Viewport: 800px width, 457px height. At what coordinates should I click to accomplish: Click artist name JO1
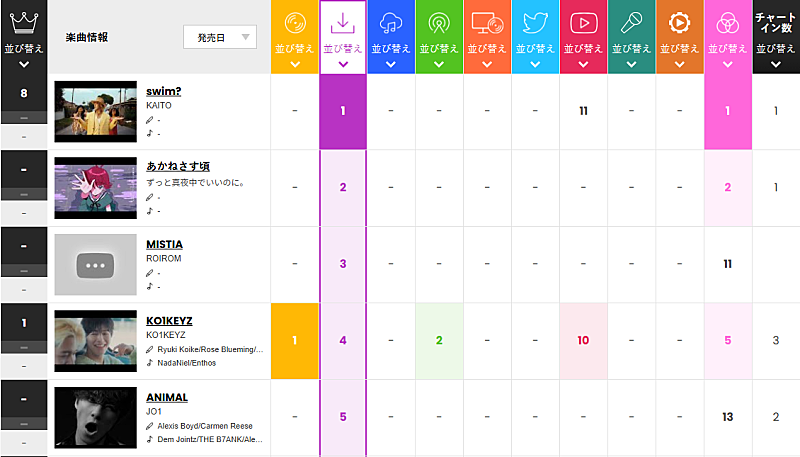[154, 412]
